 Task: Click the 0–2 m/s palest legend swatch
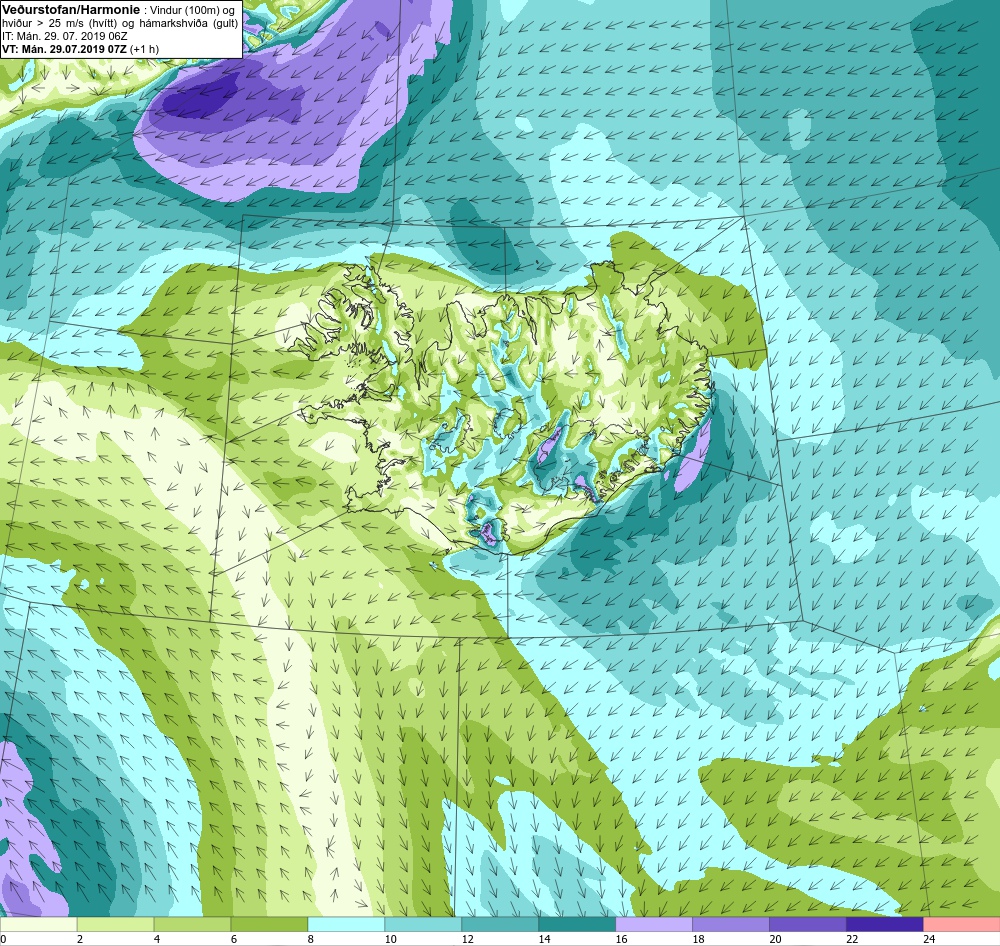[x=38, y=924]
